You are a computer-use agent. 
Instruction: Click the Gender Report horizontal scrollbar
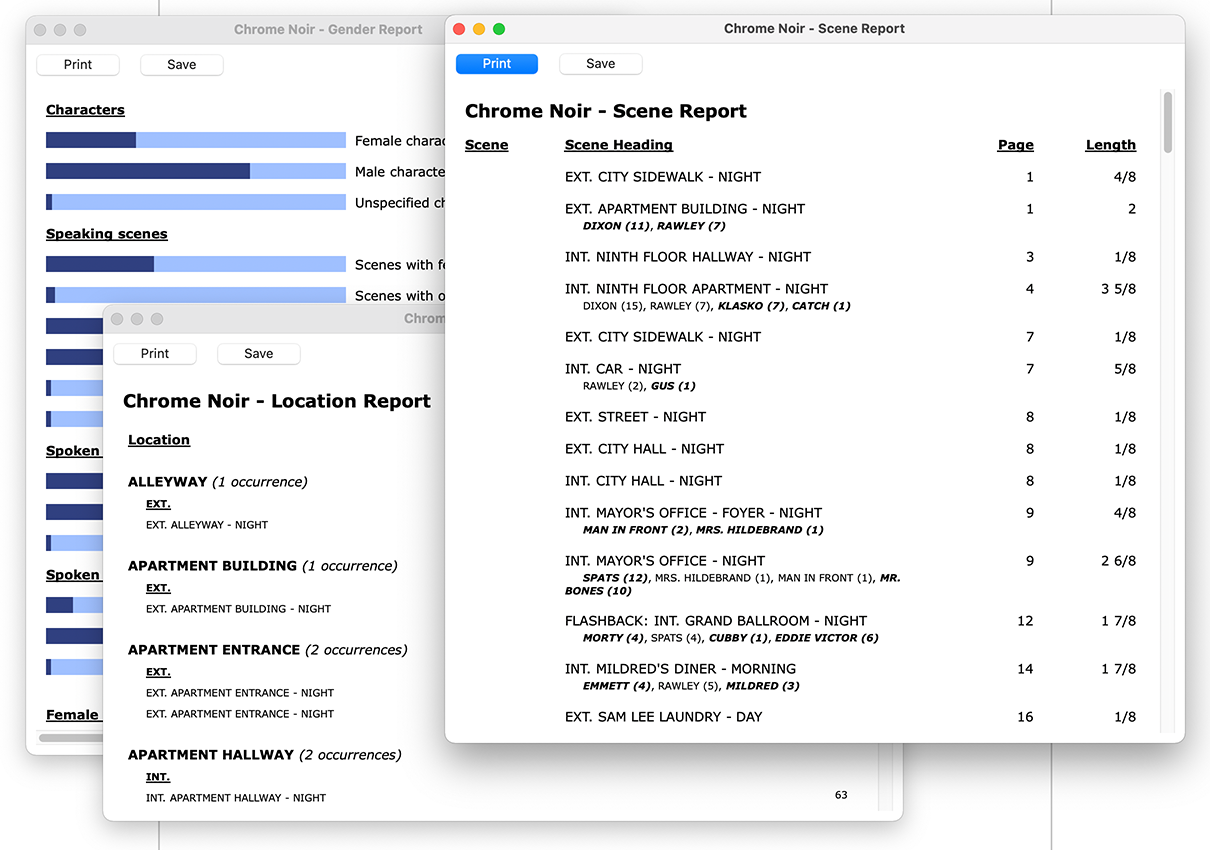70,738
